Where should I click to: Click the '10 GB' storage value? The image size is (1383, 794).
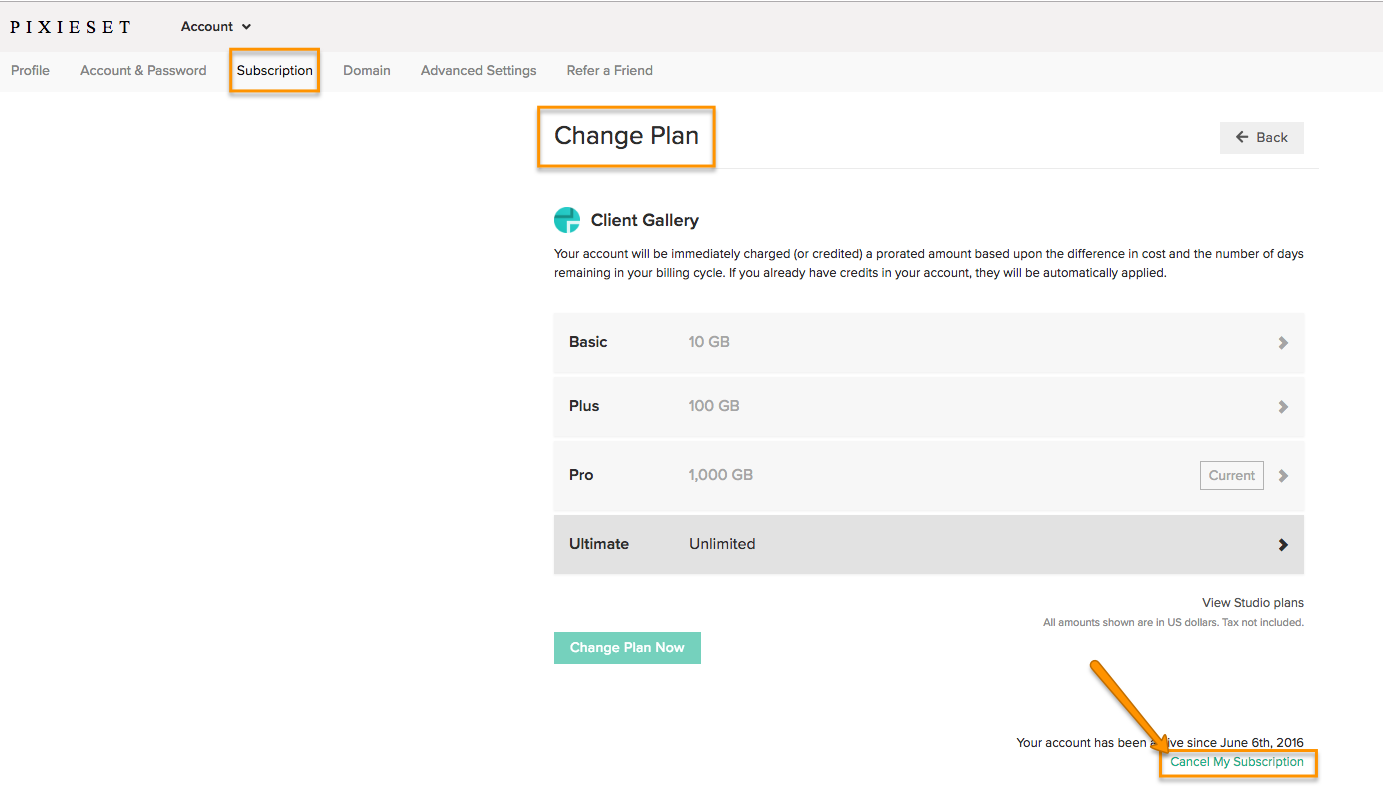[709, 342]
